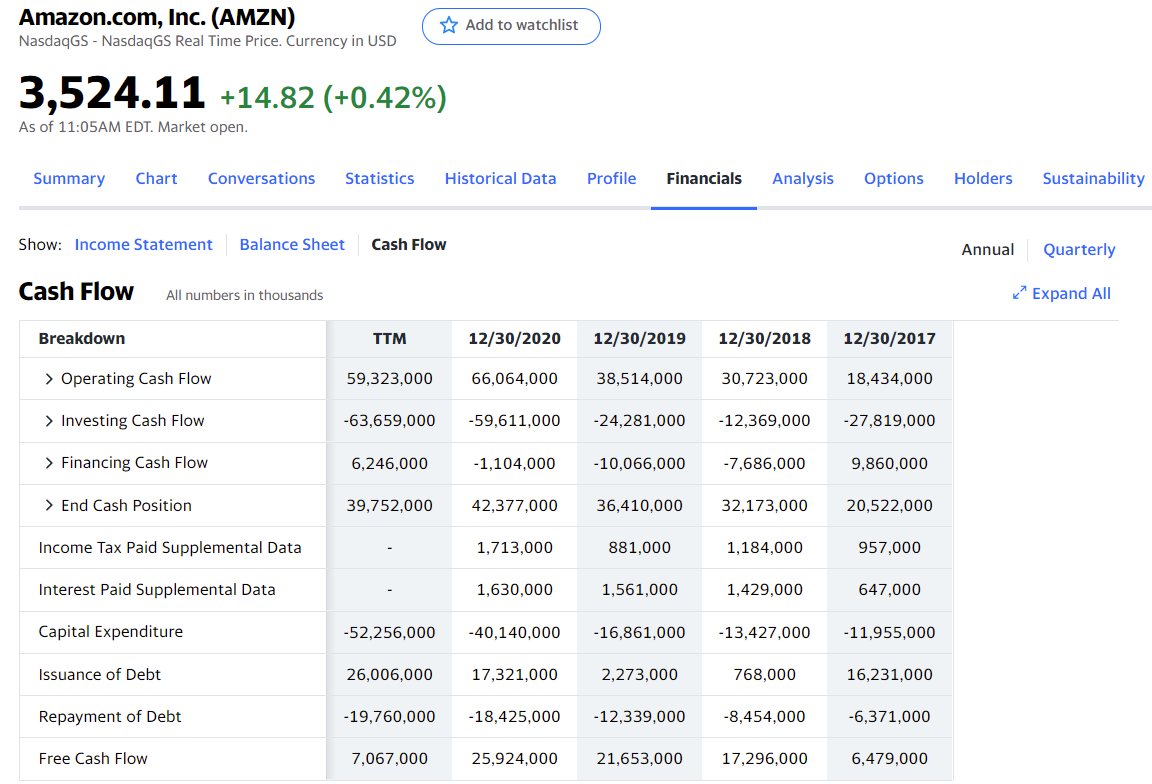Click the 20,522,000 end cash value

tap(889, 506)
